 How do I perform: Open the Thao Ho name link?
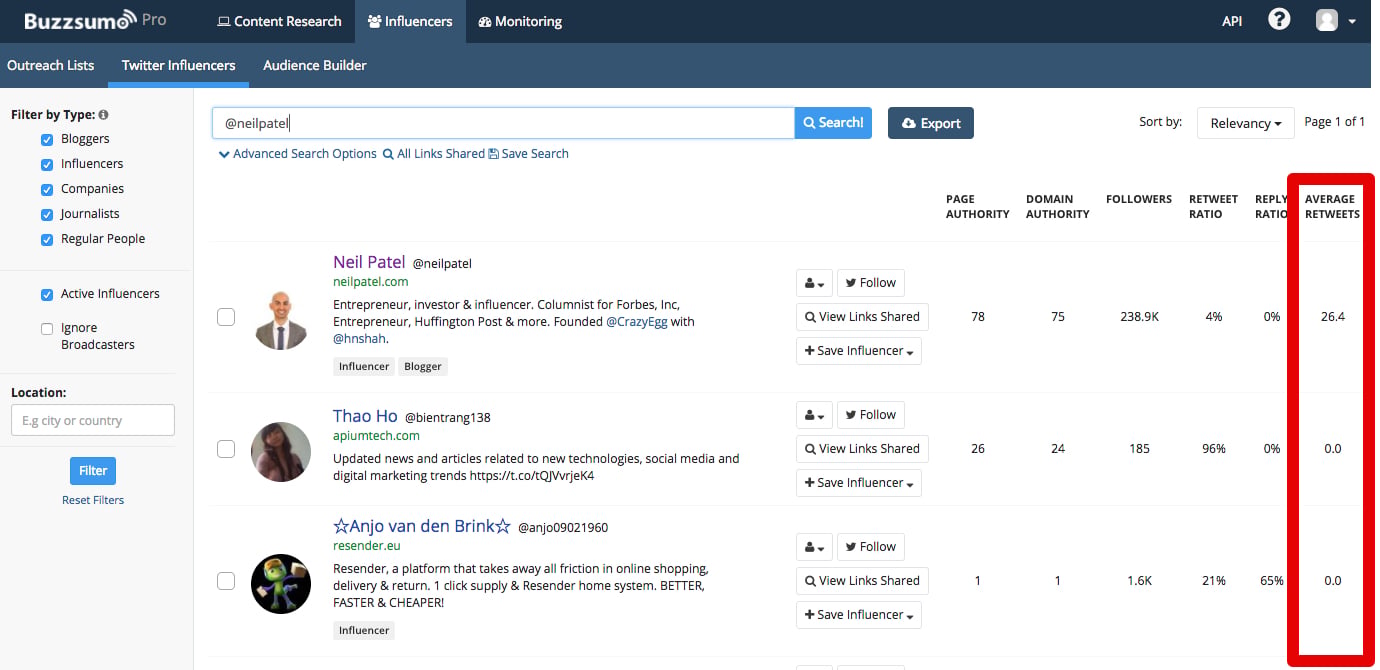click(x=365, y=416)
